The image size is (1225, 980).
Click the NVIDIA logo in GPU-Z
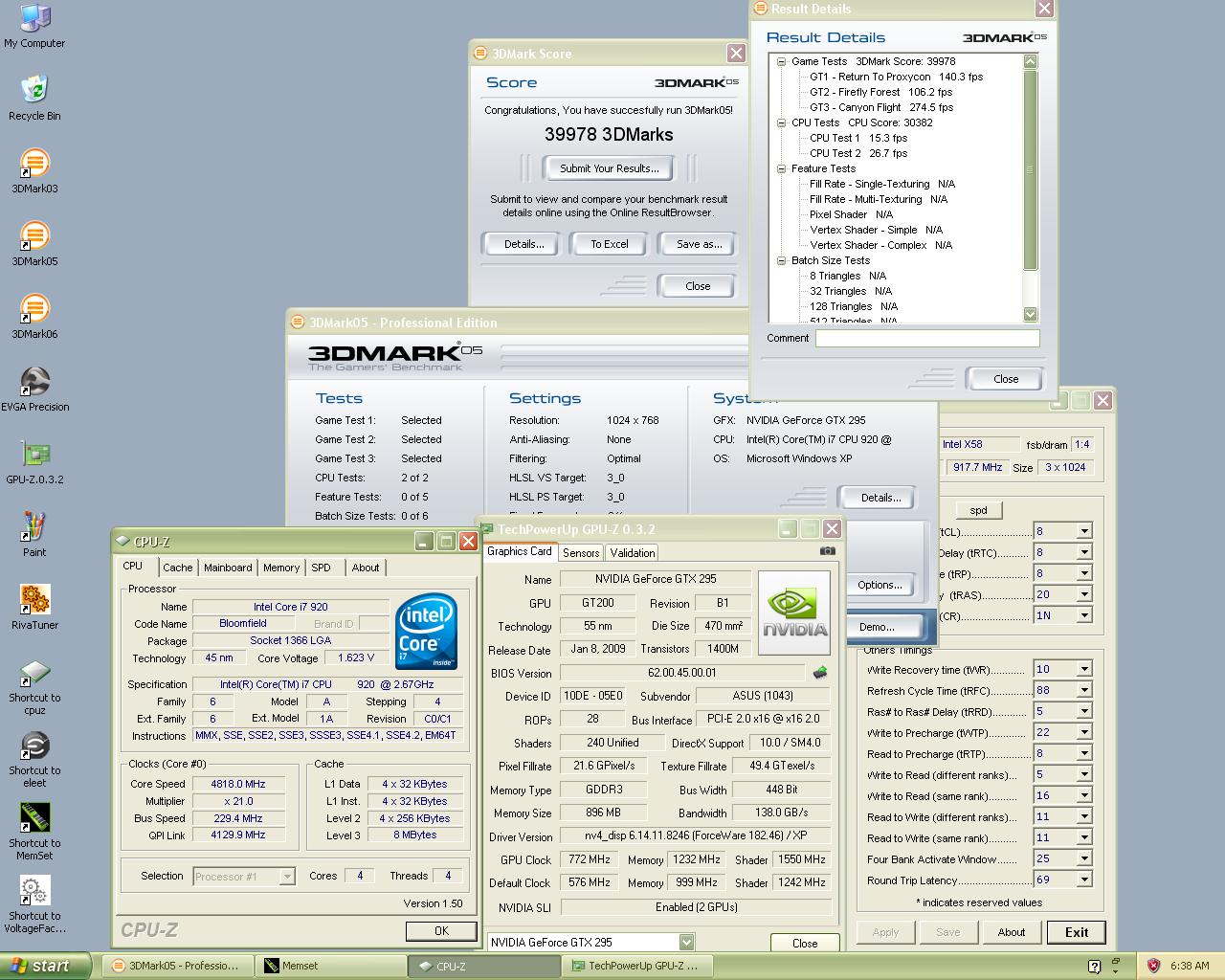click(x=793, y=613)
